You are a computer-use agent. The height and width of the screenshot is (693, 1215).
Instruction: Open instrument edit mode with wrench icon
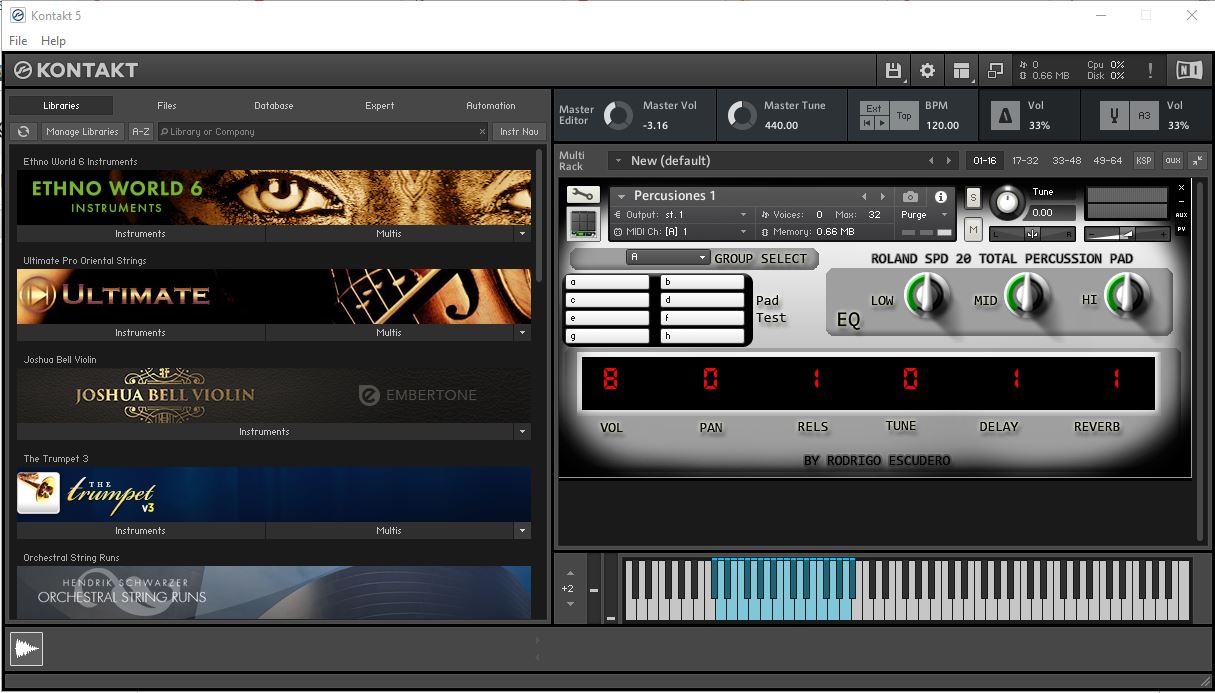coord(582,195)
